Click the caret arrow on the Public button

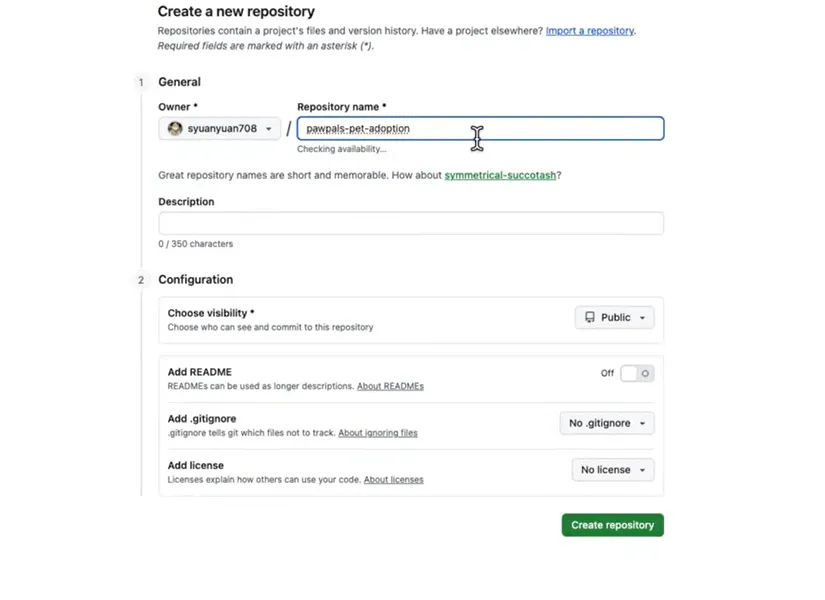pyautogui.click(x=642, y=318)
